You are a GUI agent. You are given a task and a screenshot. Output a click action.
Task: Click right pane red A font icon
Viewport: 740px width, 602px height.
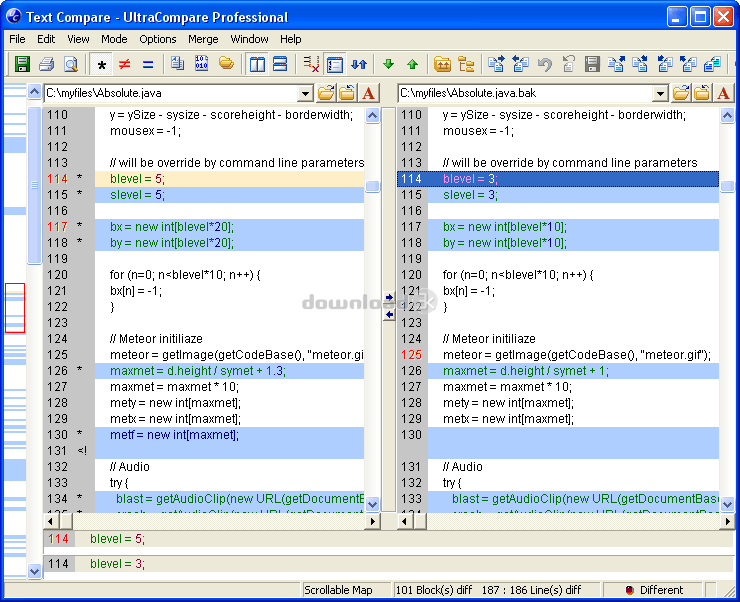tap(723, 93)
